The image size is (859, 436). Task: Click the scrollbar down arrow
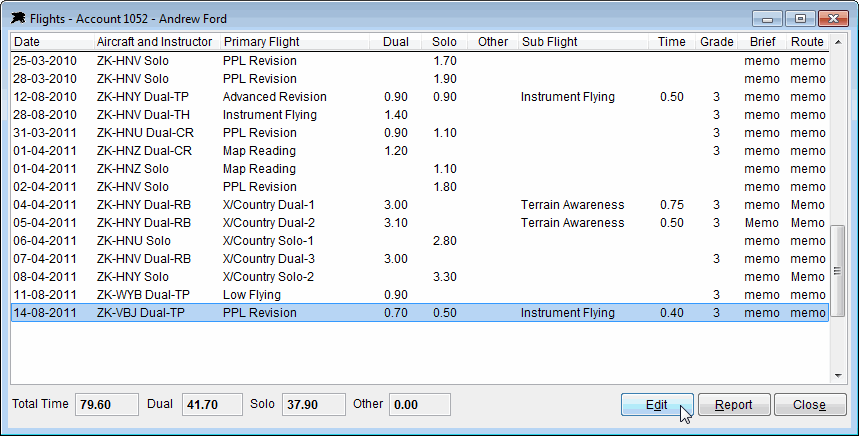[x=838, y=376]
